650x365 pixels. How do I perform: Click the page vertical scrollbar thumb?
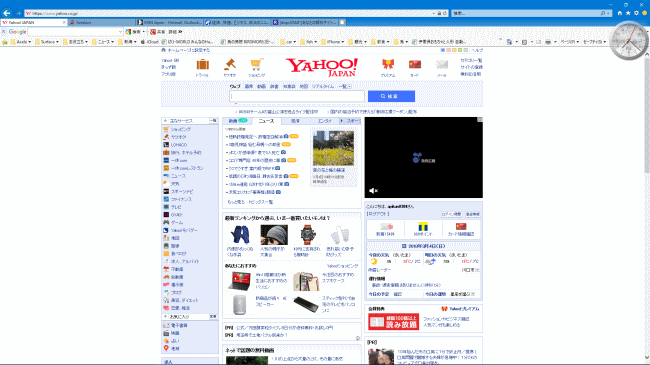pos(647,116)
